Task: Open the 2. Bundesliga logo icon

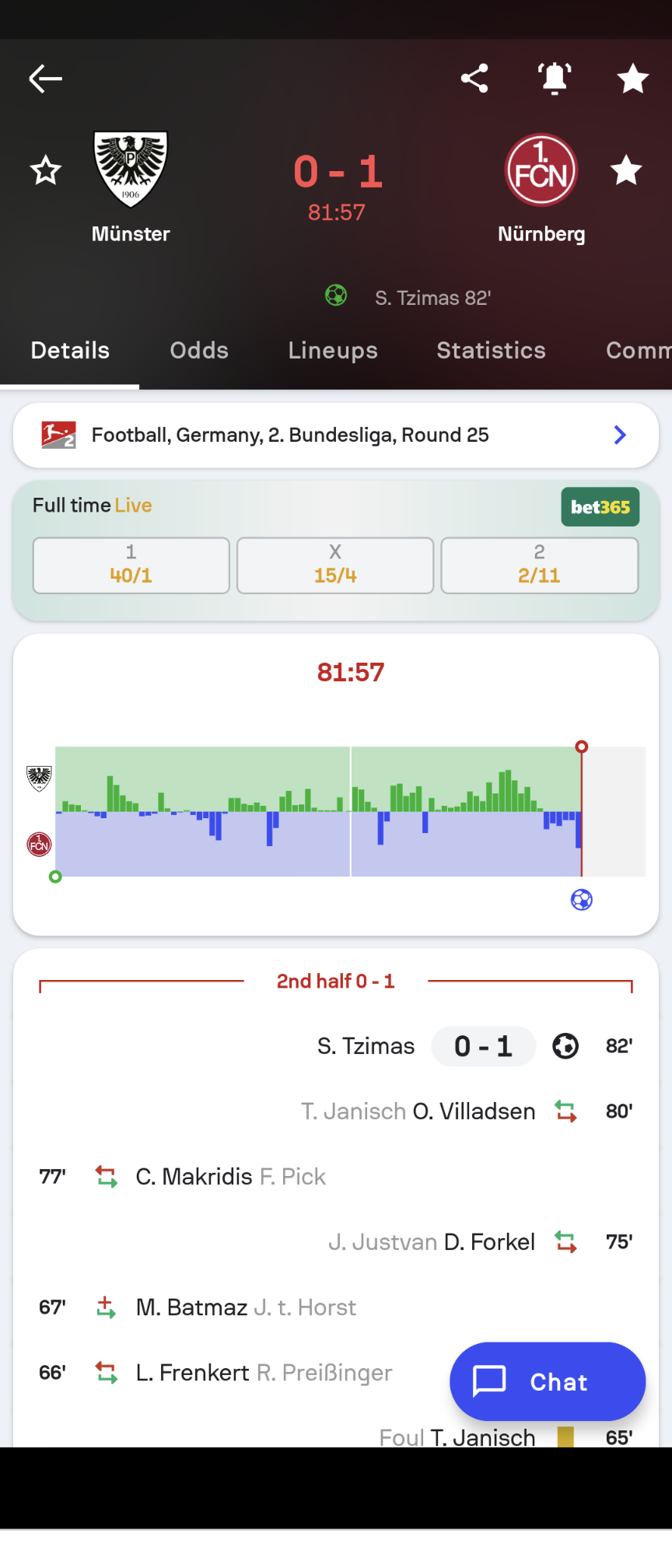Action: tap(58, 435)
